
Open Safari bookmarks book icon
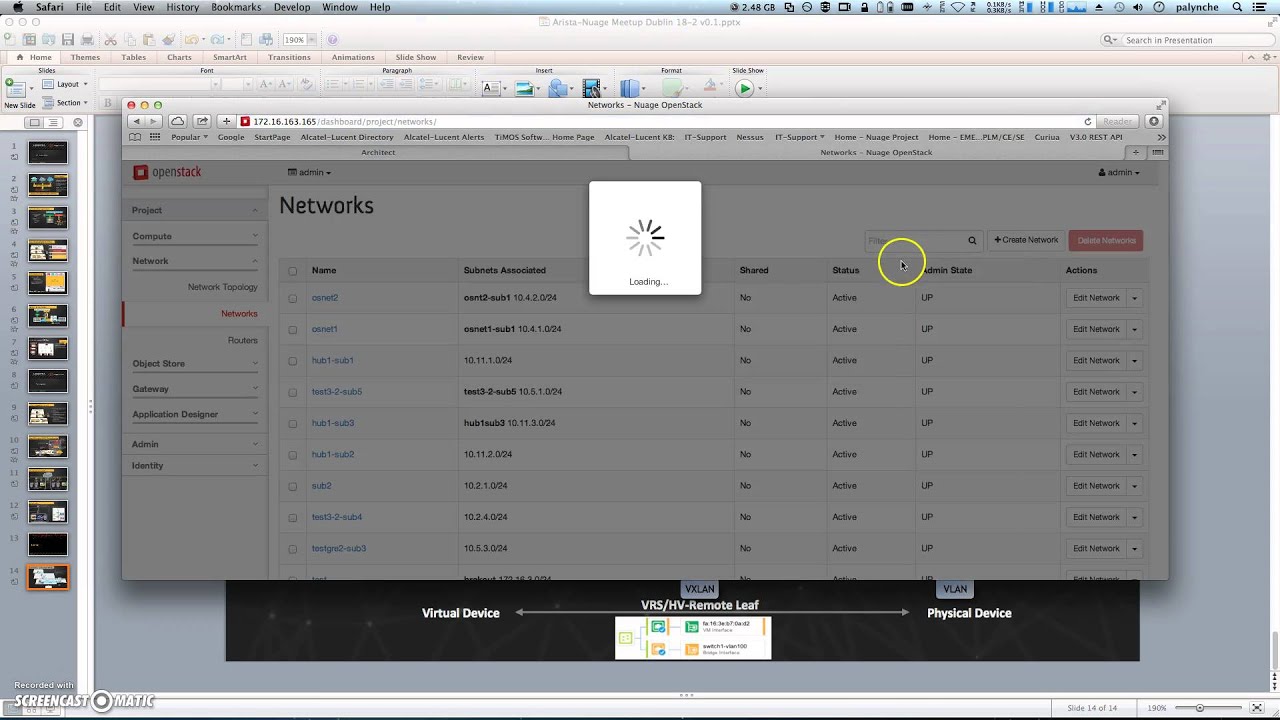click(135, 137)
